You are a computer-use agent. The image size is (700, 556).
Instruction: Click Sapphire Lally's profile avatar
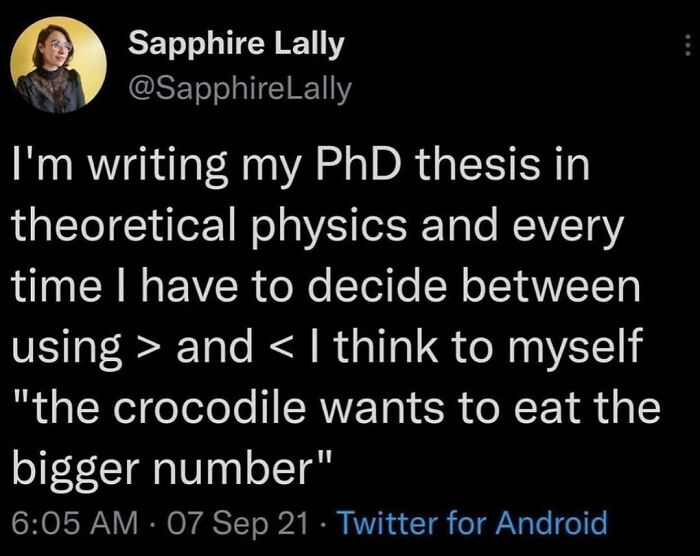(x=59, y=64)
